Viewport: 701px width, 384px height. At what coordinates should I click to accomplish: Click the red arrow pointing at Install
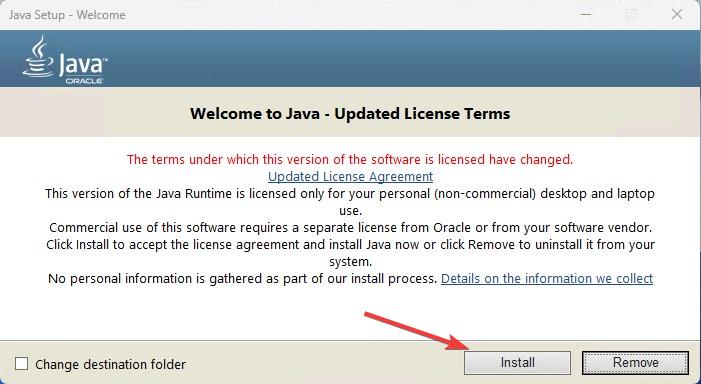[x=417, y=331]
